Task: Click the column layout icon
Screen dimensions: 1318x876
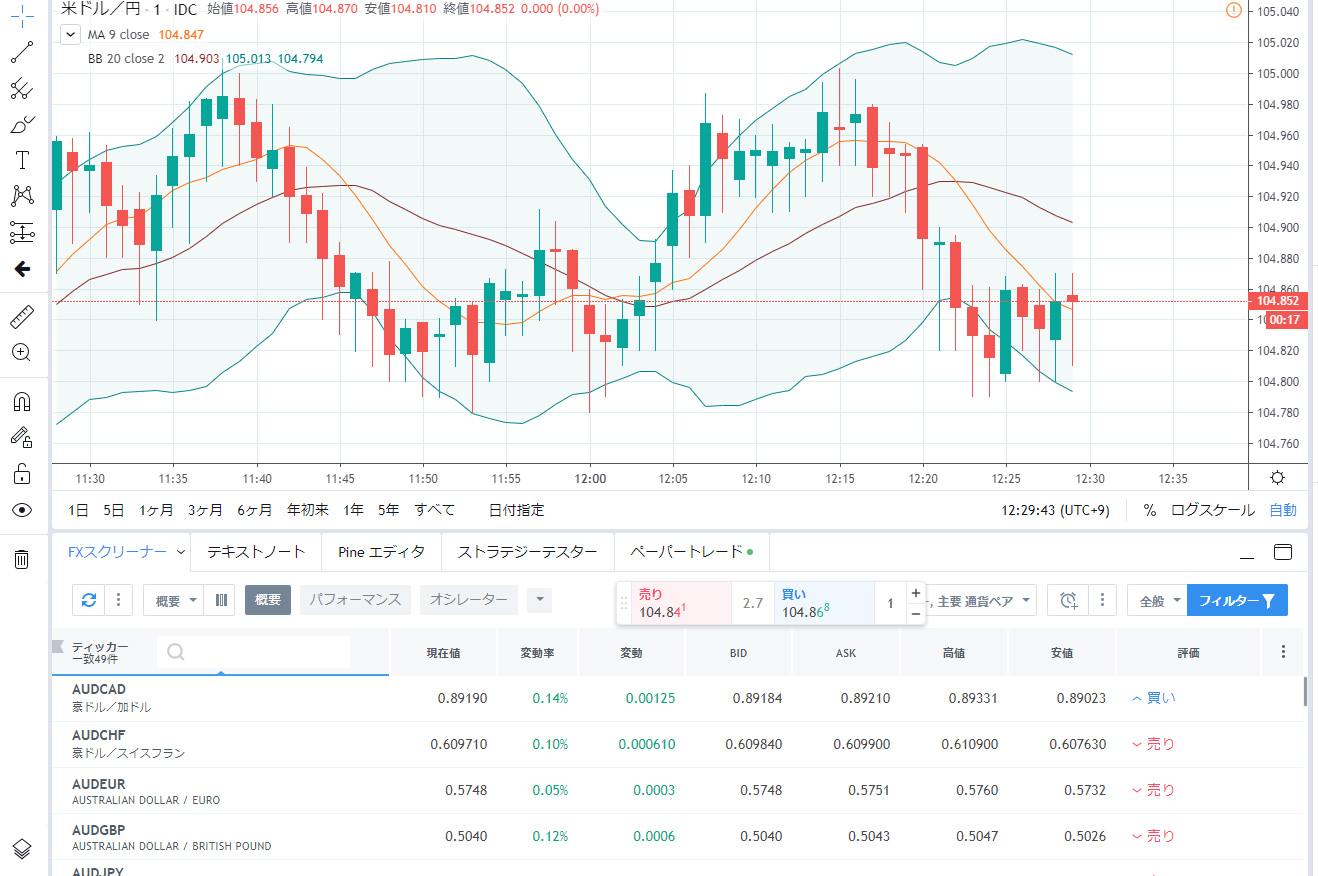Action: coord(221,600)
